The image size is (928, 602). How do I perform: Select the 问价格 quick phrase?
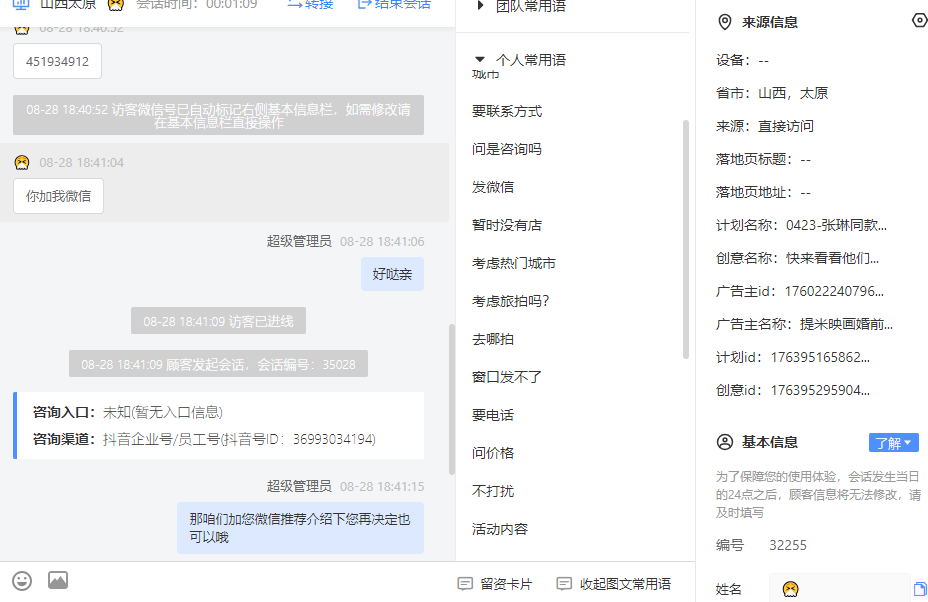coord(493,453)
